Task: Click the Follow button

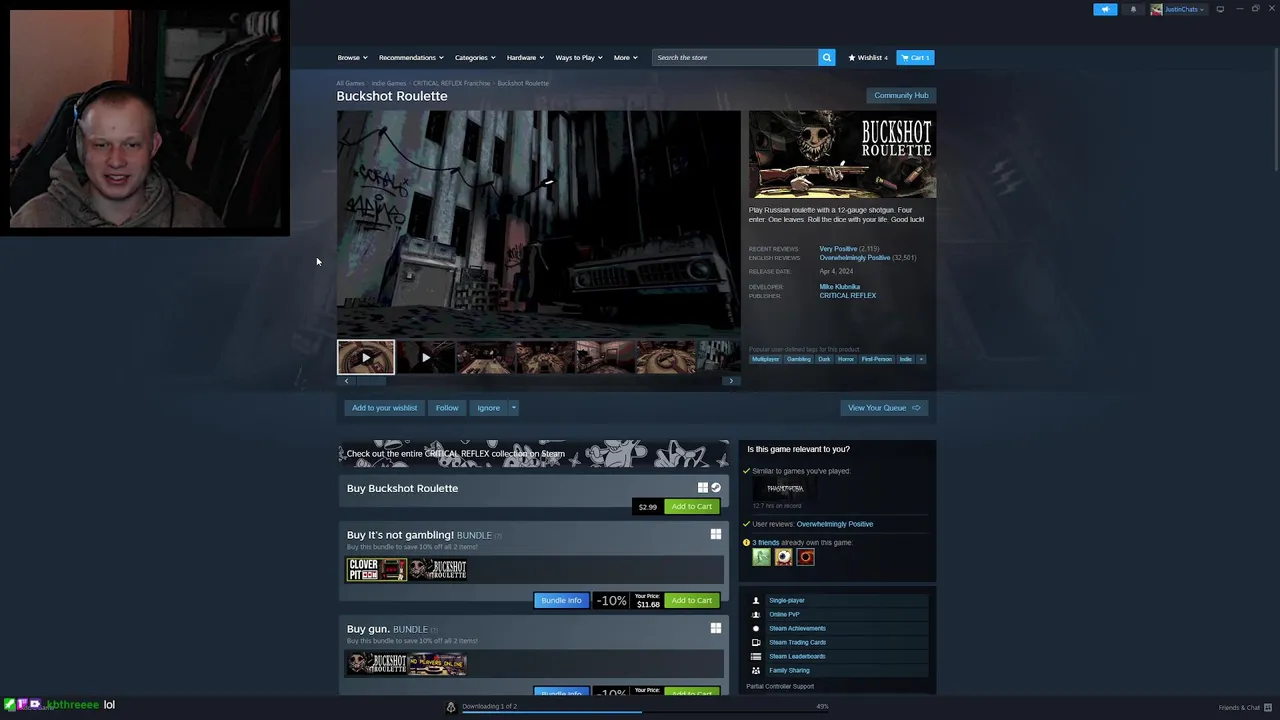Action: pos(447,407)
